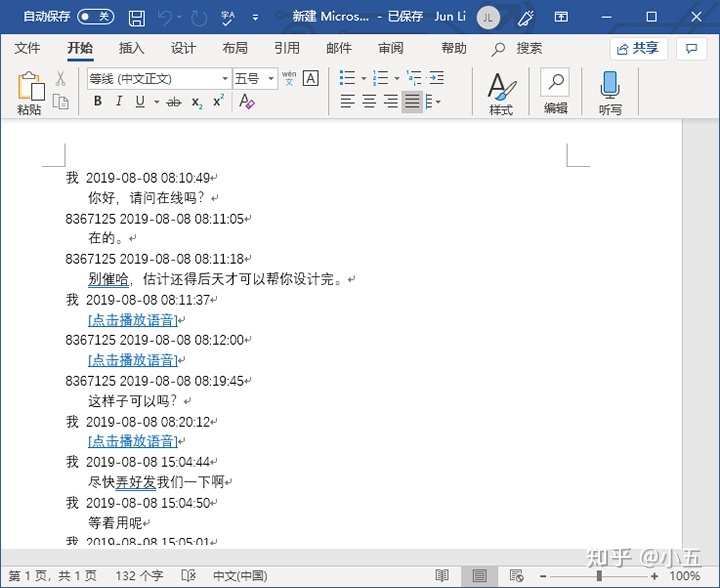Viewport: 720px width, 588px height.
Task: Click the JL account avatar
Action: click(x=488, y=18)
